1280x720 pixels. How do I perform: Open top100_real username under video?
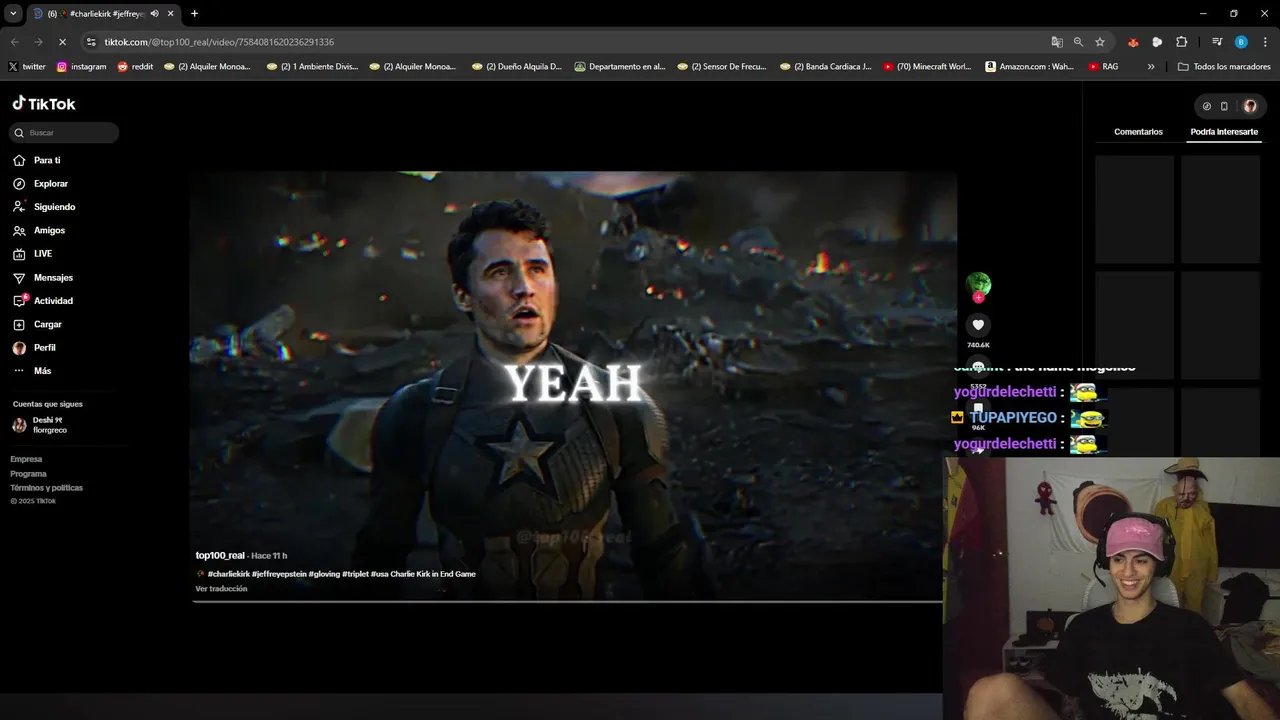coord(220,555)
